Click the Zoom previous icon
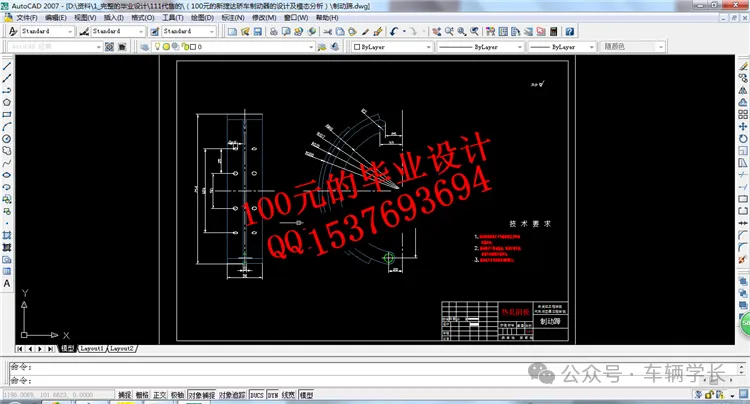Screen dimensions: 750x404 (474, 32)
